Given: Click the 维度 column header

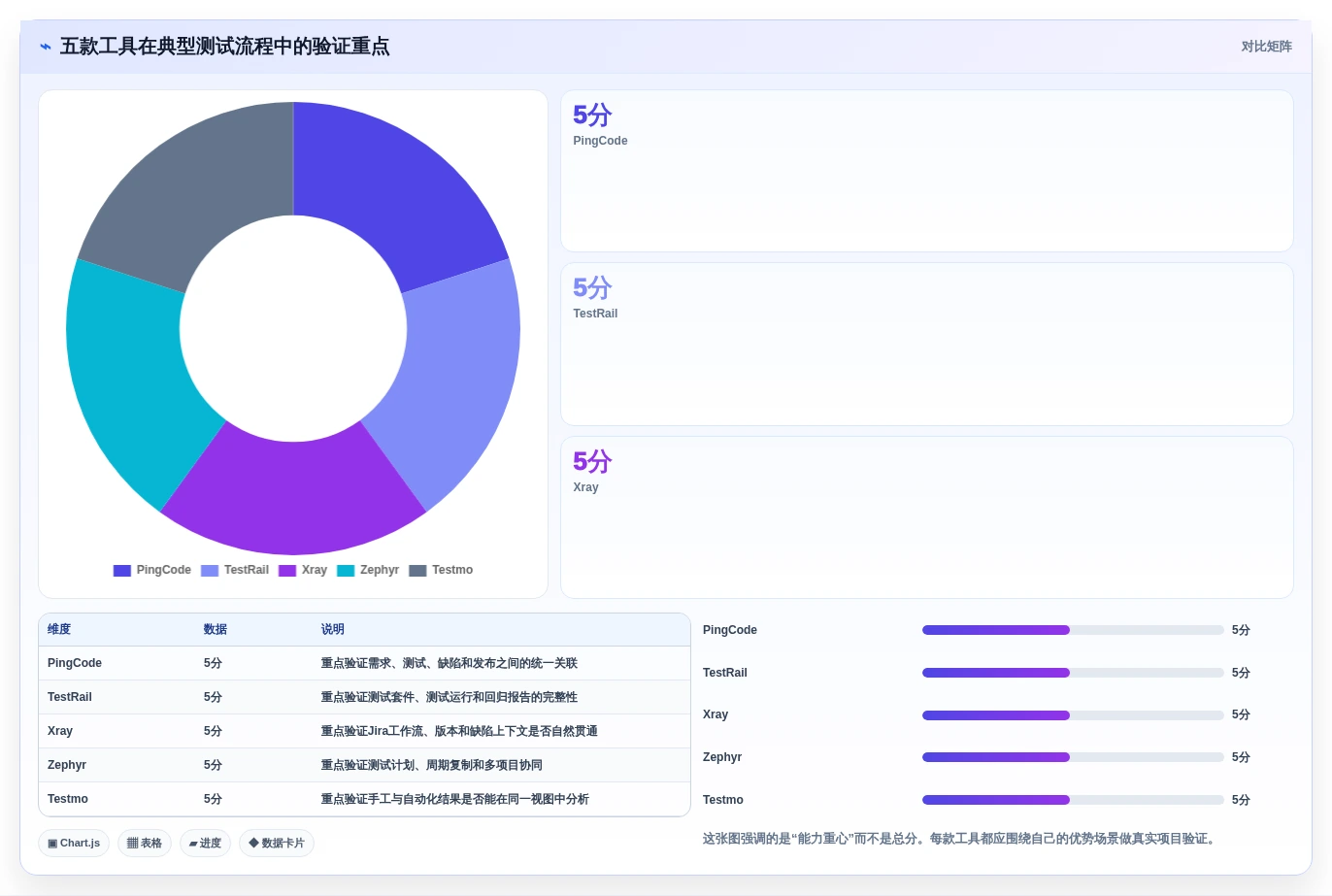Looking at the screenshot, I should tap(59, 630).
